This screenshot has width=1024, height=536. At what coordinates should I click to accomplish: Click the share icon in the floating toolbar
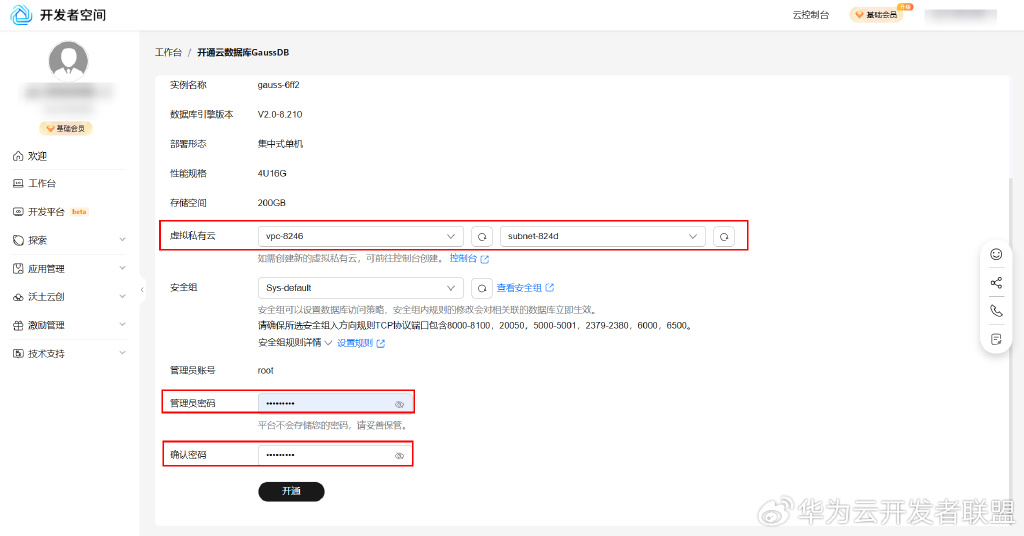tap(996, 283)
